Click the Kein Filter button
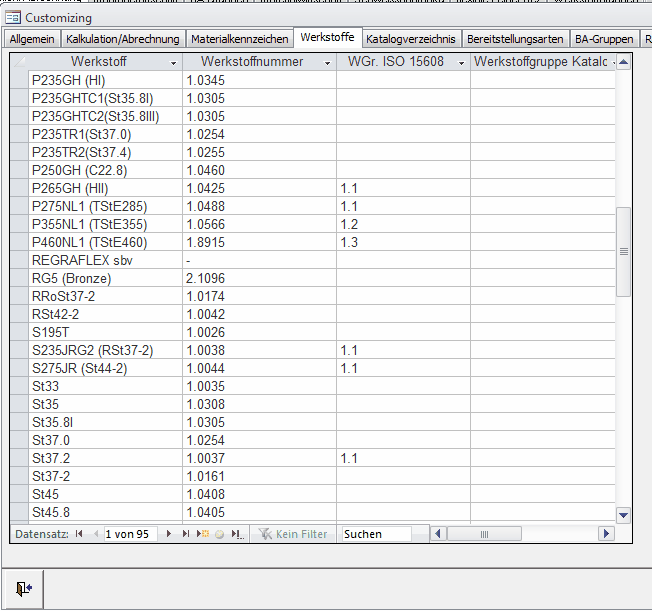The height and width of the screenshot is (611, 652). (x=293, y=534)
